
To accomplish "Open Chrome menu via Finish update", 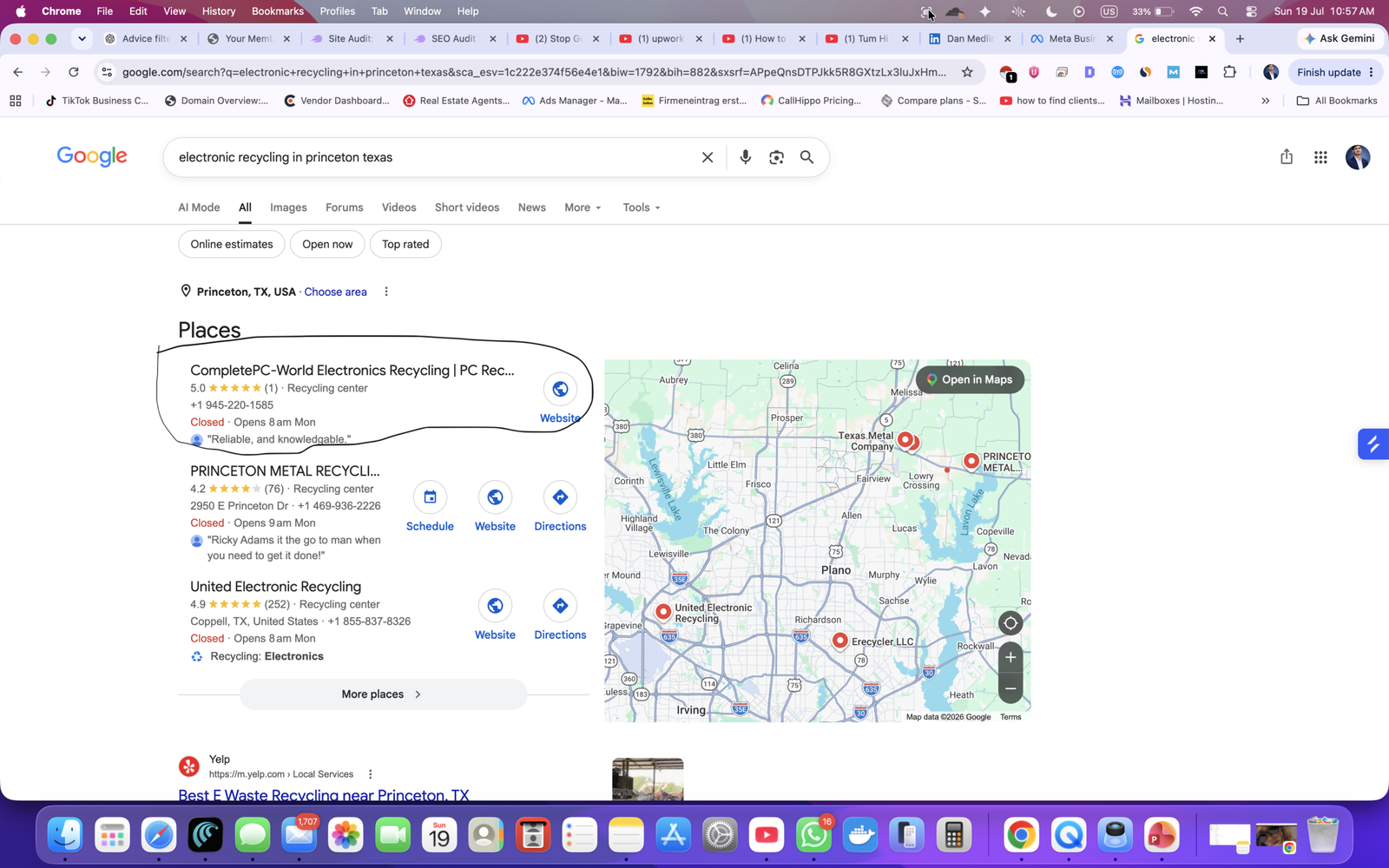I will 1335,72.
